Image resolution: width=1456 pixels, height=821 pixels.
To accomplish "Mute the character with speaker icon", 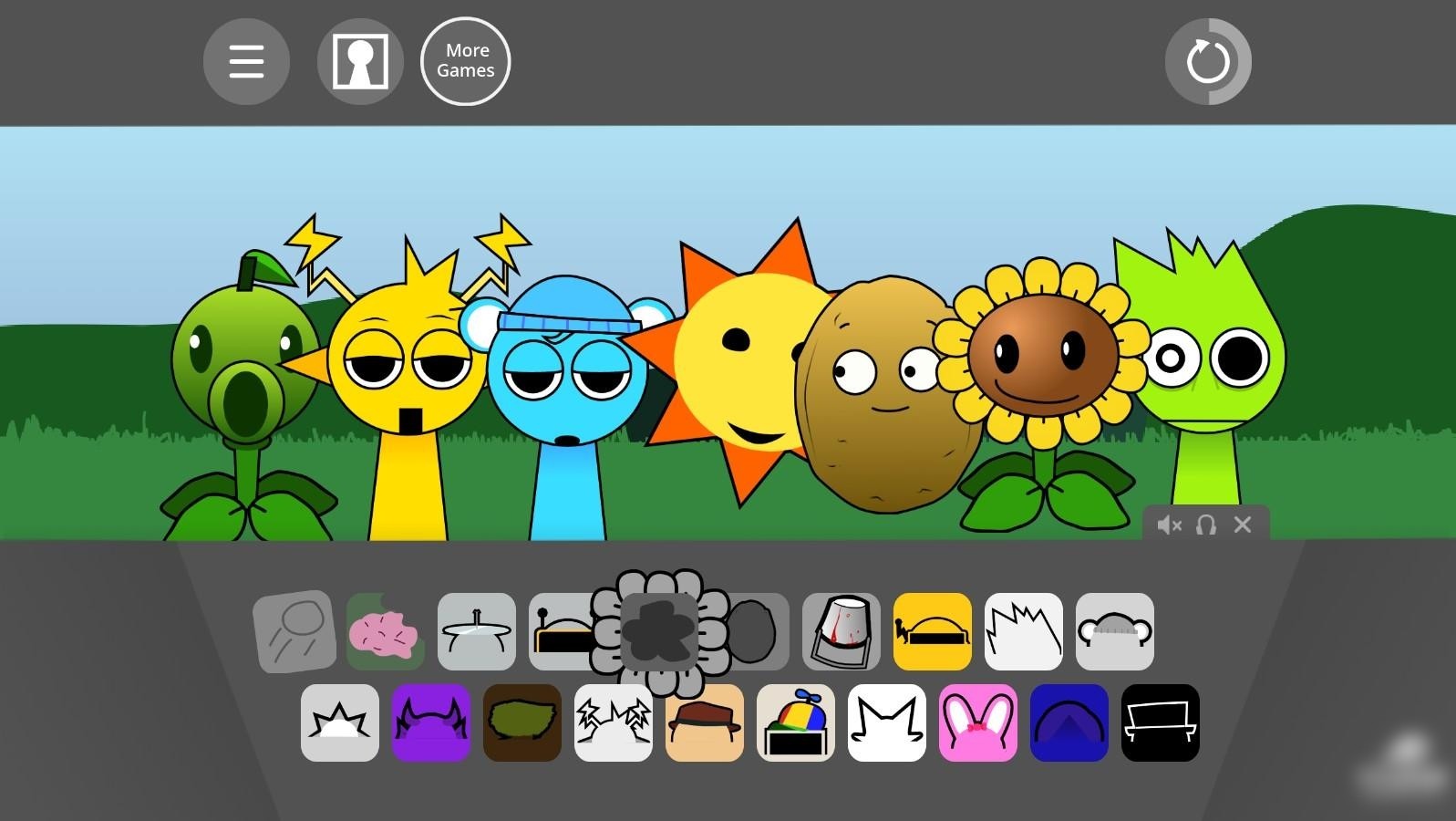I will [1169, 525].
